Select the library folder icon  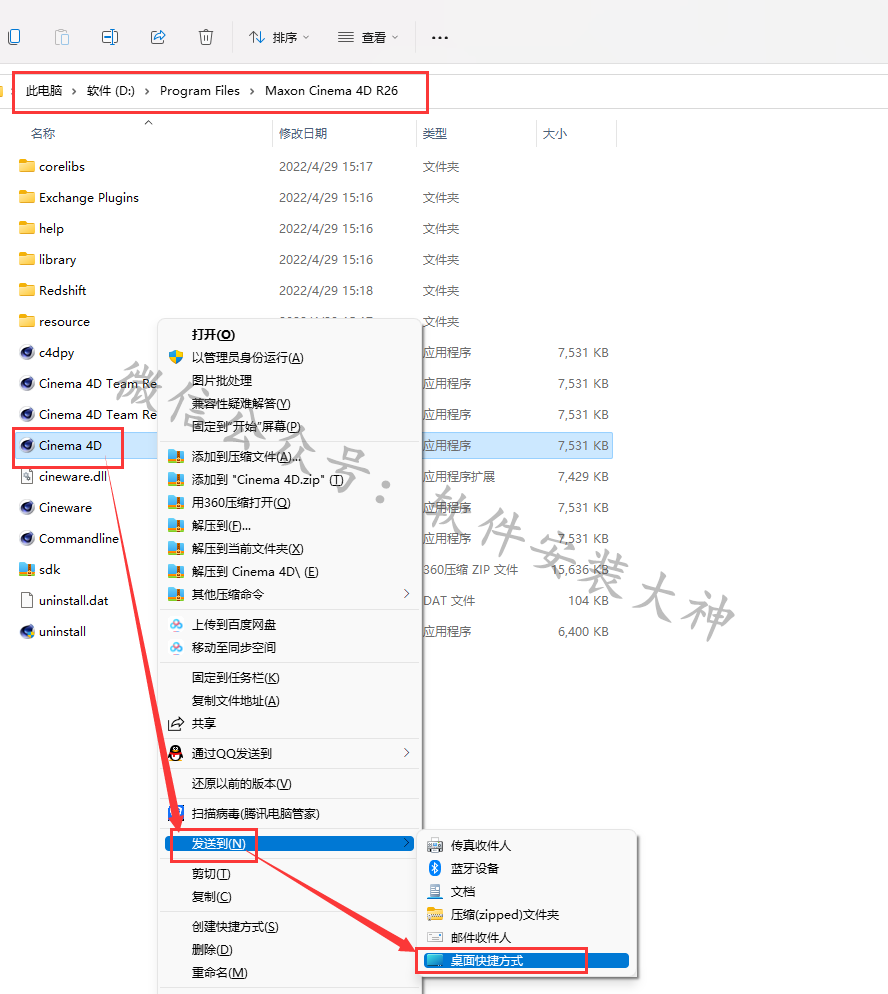click(27, 259)
